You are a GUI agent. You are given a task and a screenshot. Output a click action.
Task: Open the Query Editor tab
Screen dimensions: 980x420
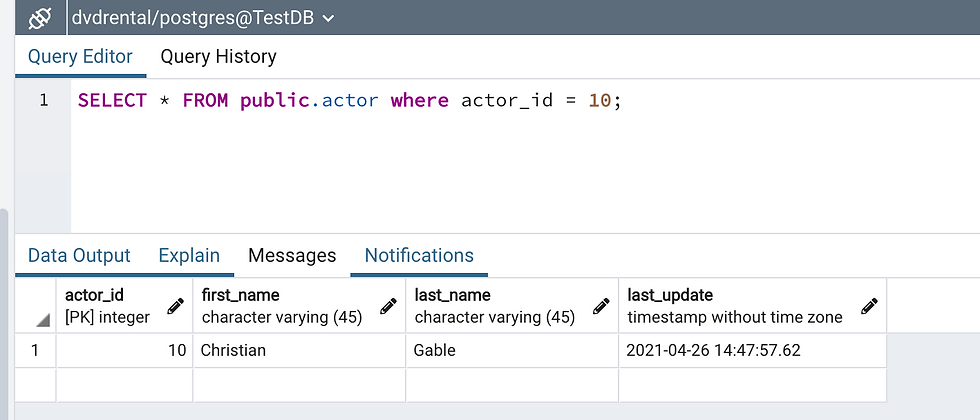(80, 57)
